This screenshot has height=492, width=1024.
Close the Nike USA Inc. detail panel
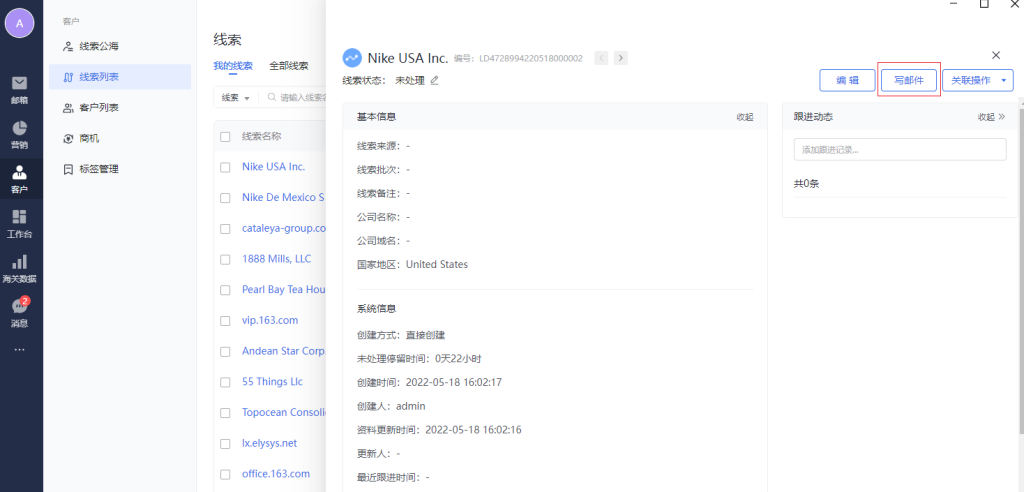pyautogui.click(x=995, y=56)
